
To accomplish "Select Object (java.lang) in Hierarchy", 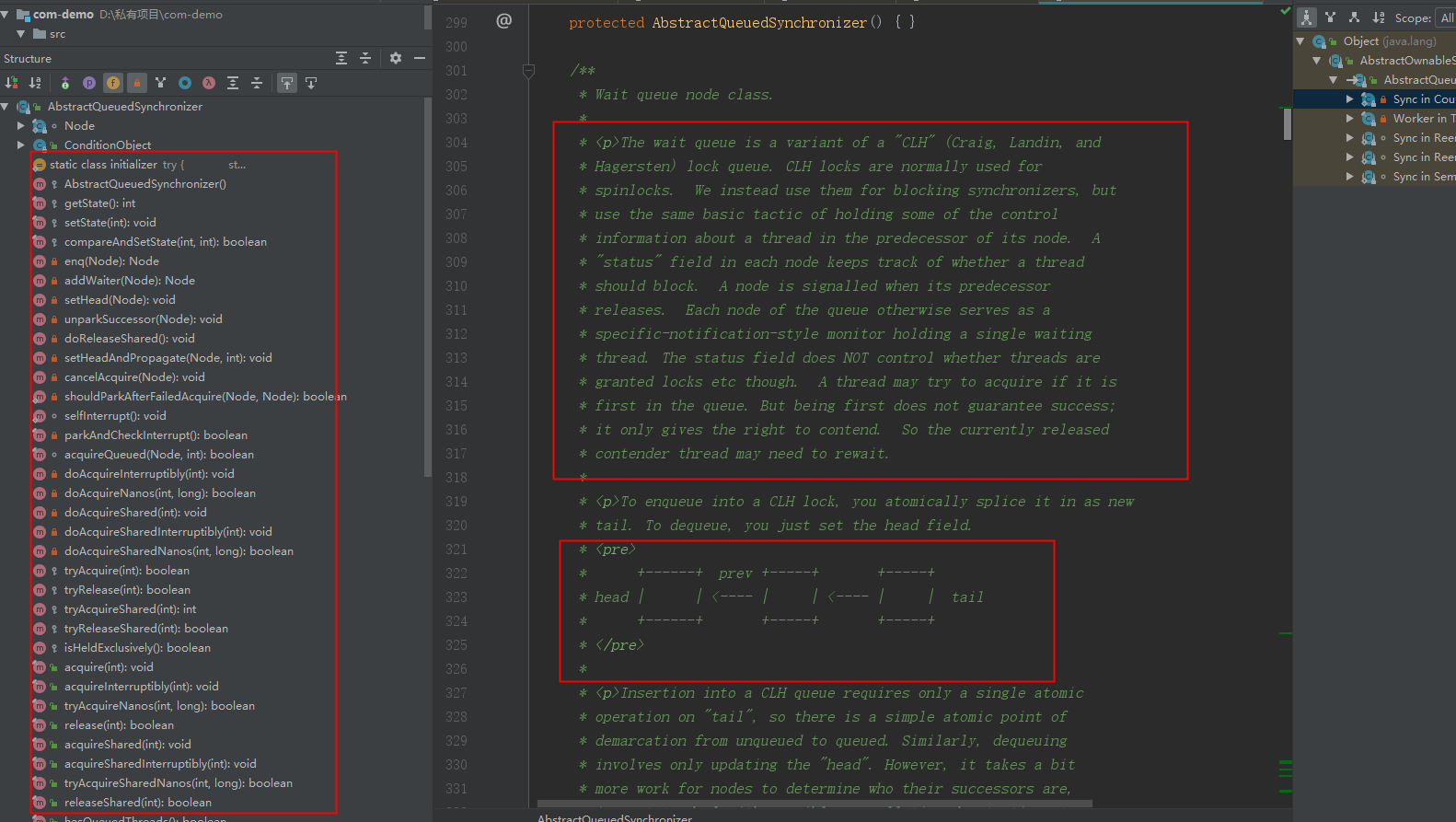I will click(1375, 41).
